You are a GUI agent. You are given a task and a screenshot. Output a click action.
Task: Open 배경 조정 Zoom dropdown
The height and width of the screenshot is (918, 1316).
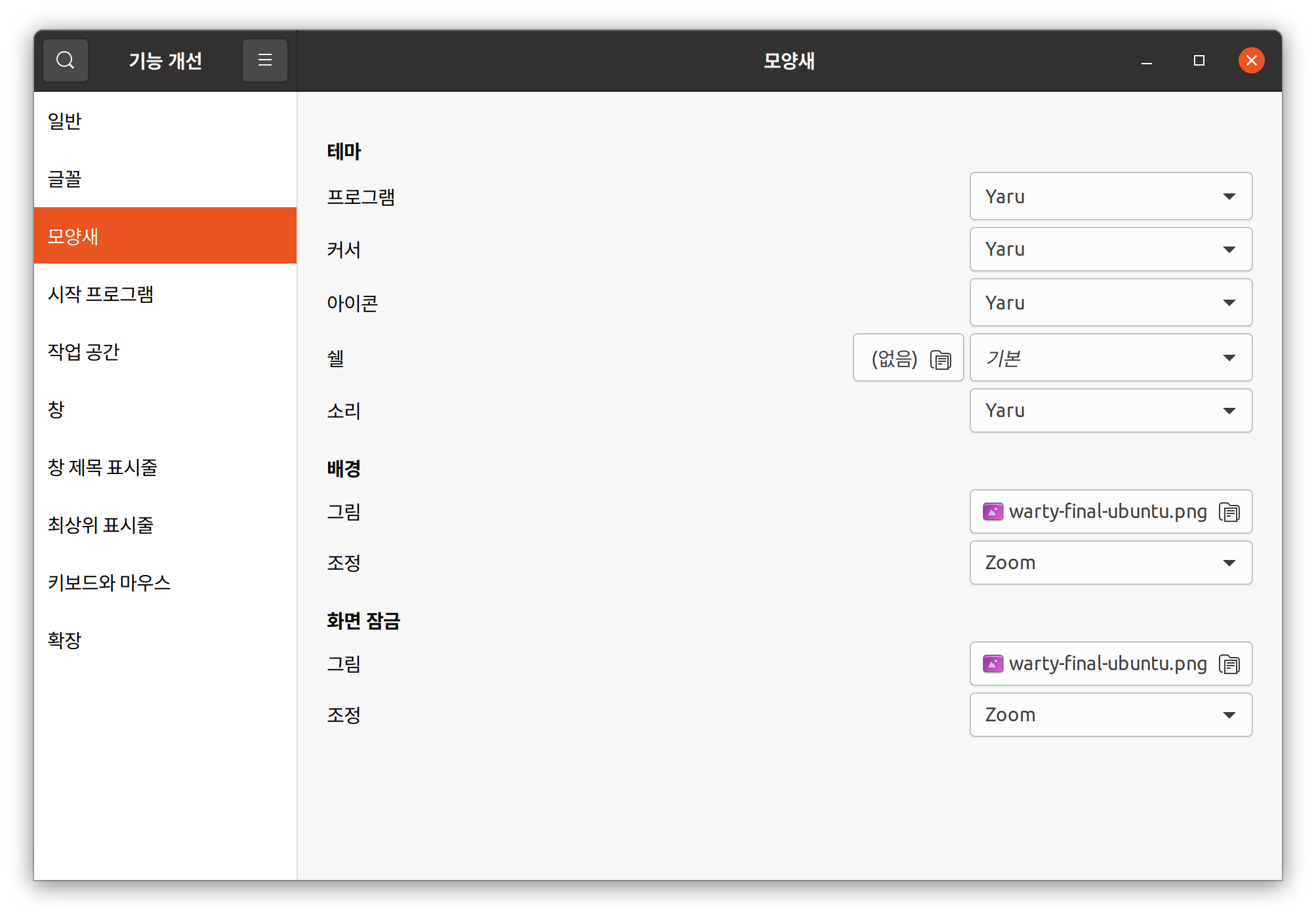(x=1110, y=563)
